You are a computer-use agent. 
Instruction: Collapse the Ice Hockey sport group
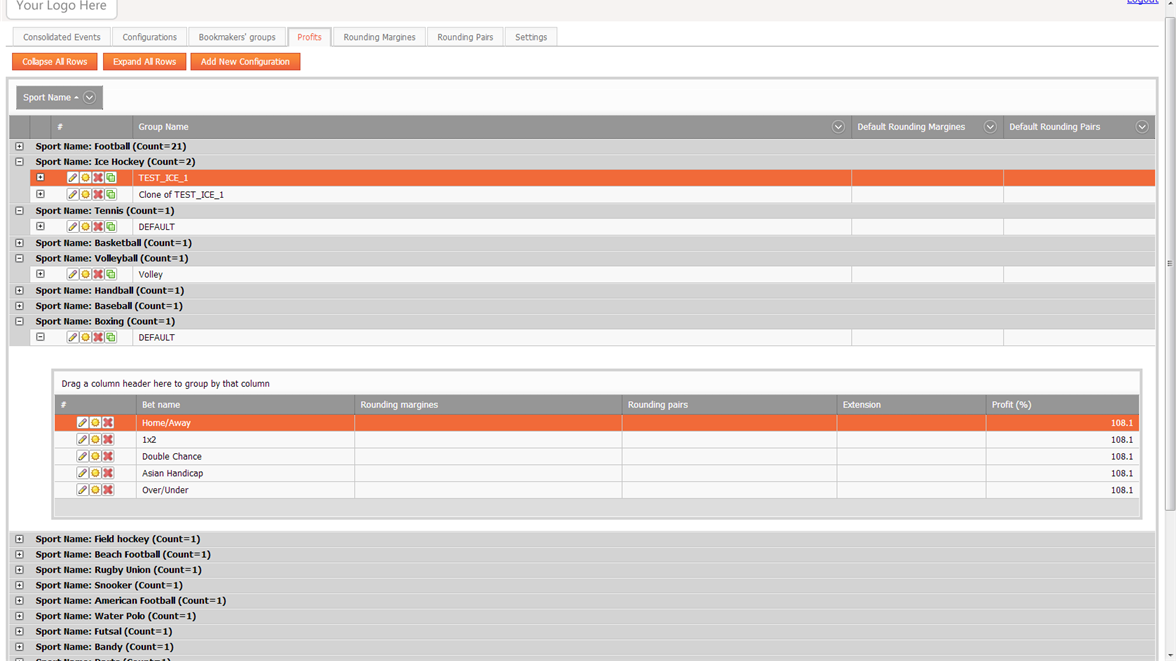point(19,162)
